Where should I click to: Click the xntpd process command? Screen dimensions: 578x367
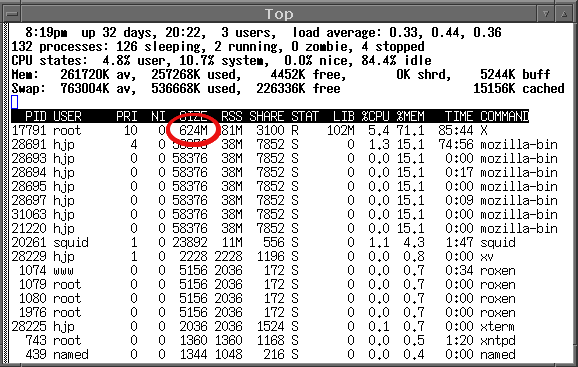[498, 340]
